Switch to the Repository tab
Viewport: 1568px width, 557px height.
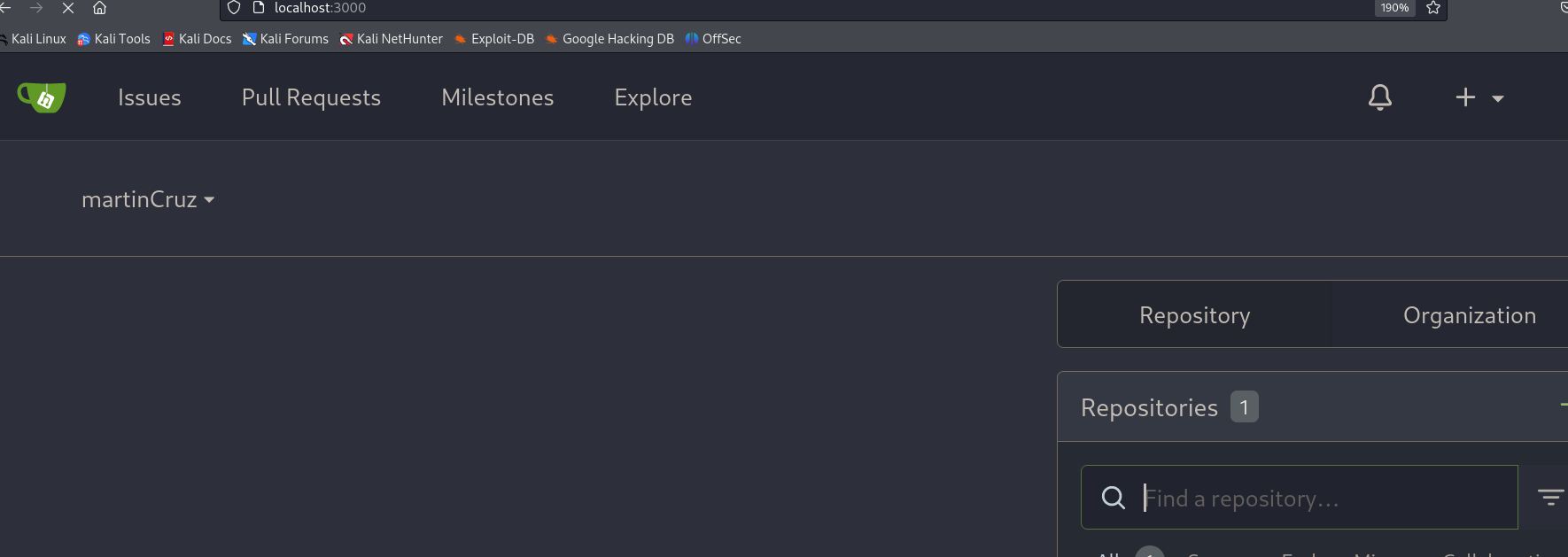pos(1194,315)
